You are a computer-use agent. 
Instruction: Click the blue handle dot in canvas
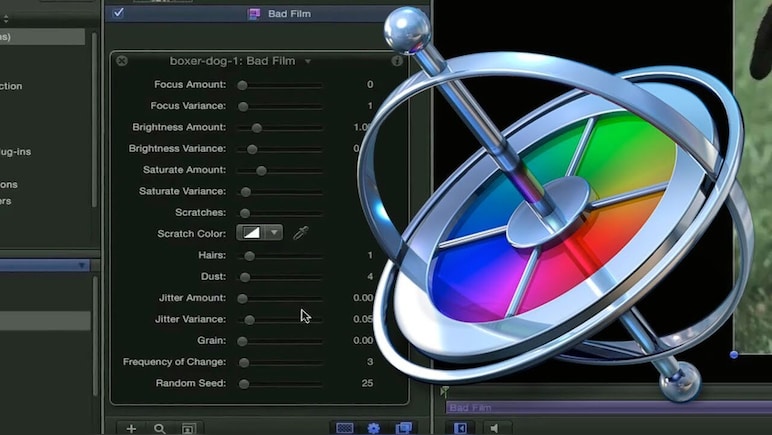tap(734, 354)
